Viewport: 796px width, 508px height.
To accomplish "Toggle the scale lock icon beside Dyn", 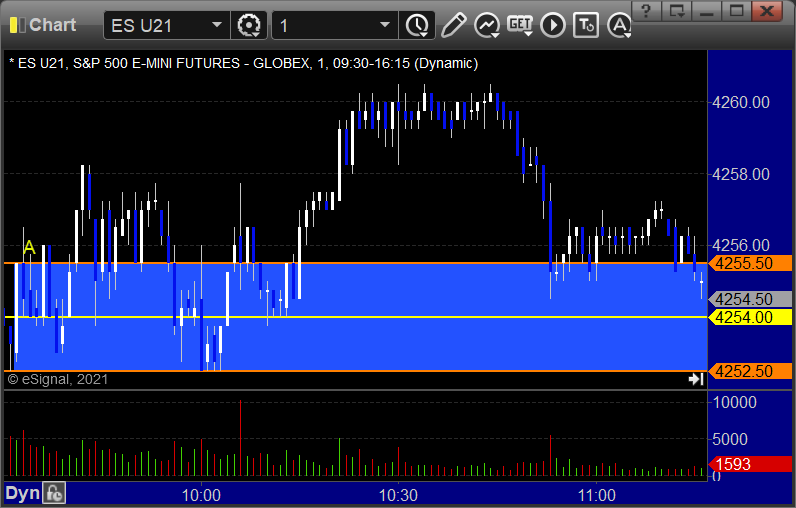I will [54, 493].
